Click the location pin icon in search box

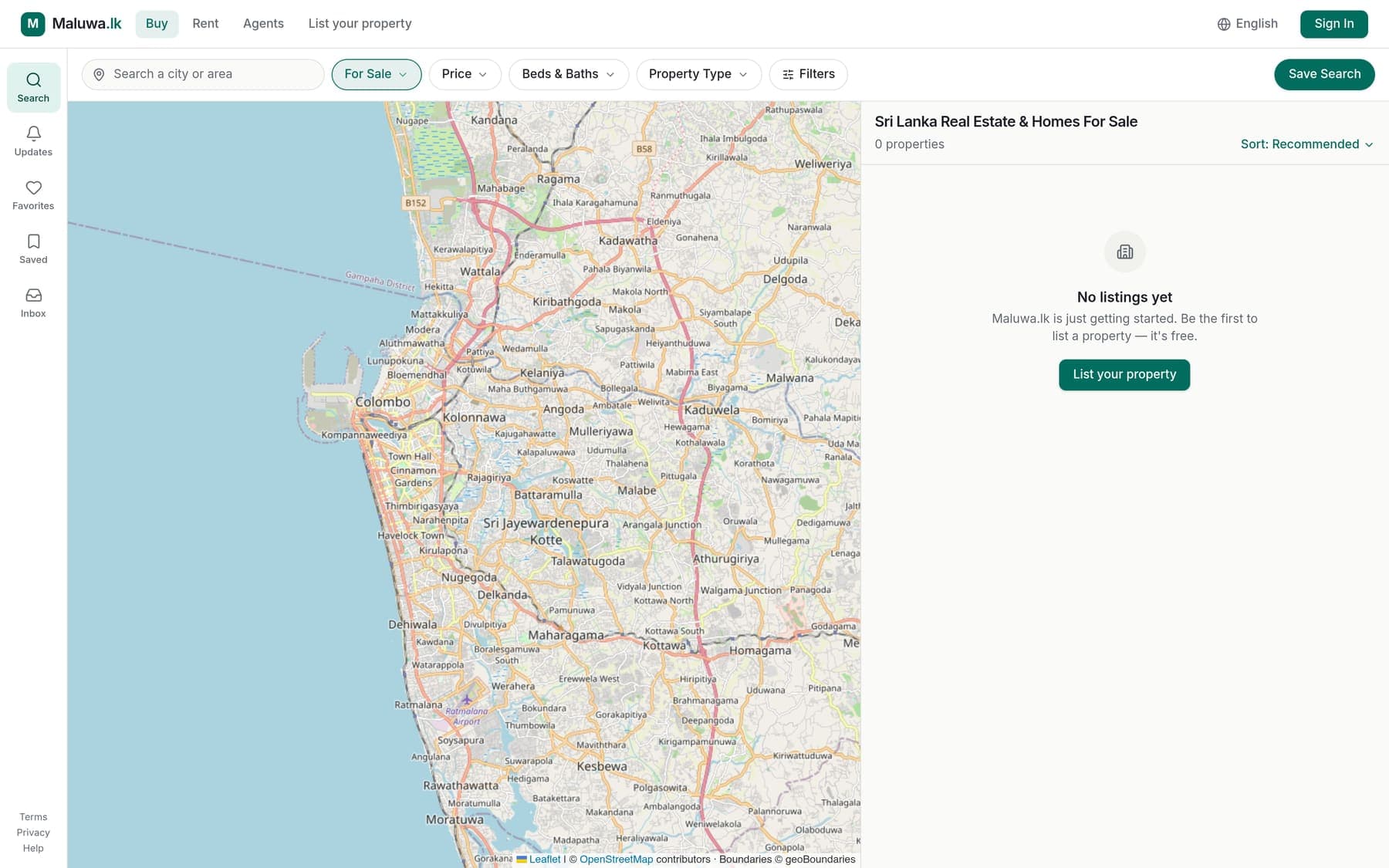(x=99, y=74)
